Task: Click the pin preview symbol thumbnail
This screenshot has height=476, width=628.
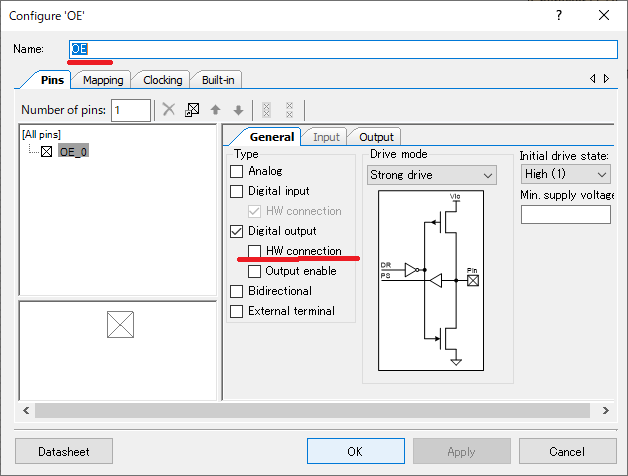Action: tap(120, 324)
